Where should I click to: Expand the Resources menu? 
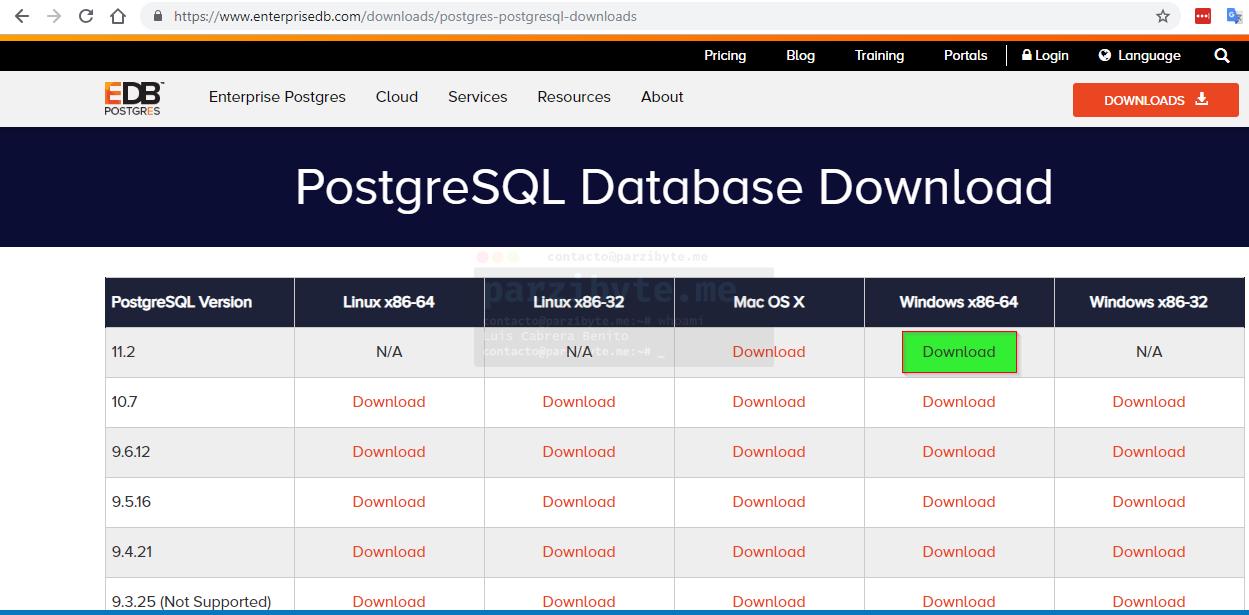573,97
